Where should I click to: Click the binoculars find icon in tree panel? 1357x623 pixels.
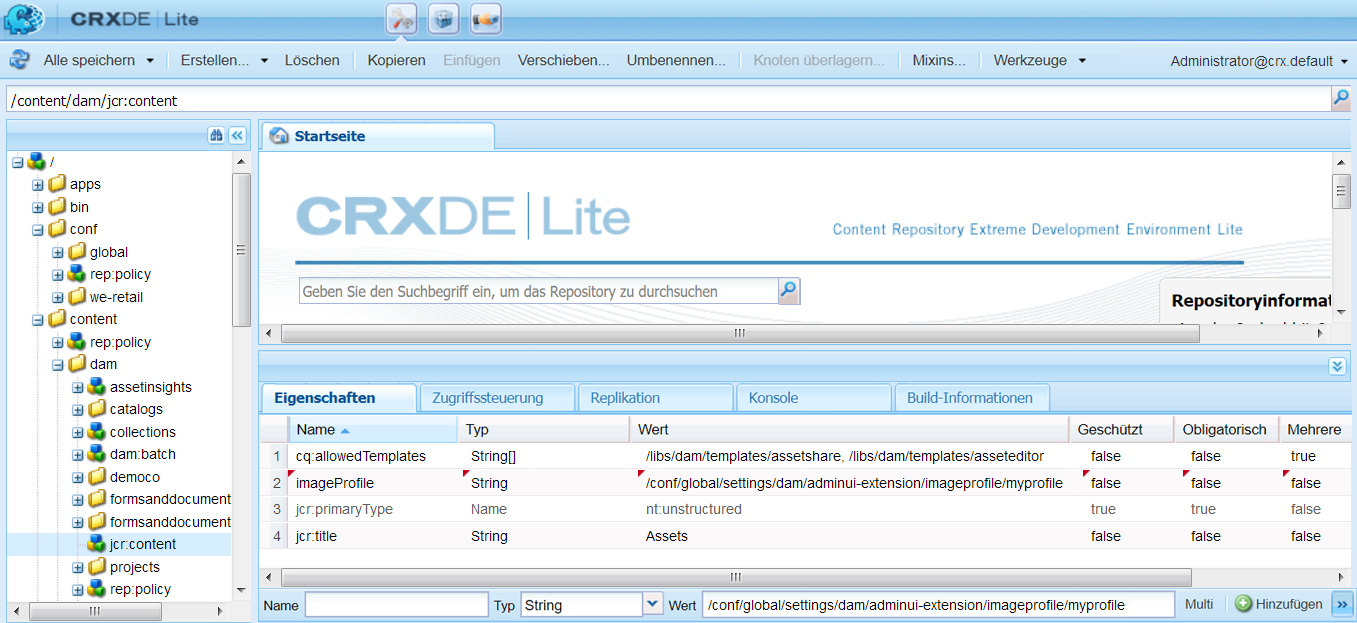pyautogui.click(x=216, y=135)
